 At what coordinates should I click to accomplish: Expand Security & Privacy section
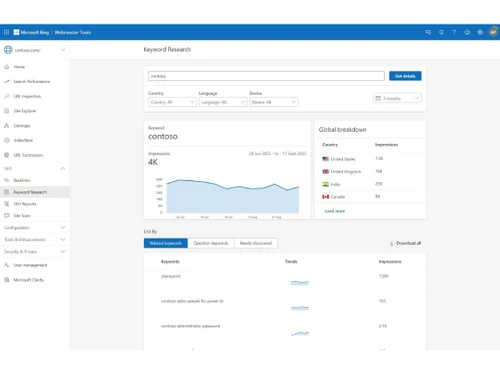63,251
